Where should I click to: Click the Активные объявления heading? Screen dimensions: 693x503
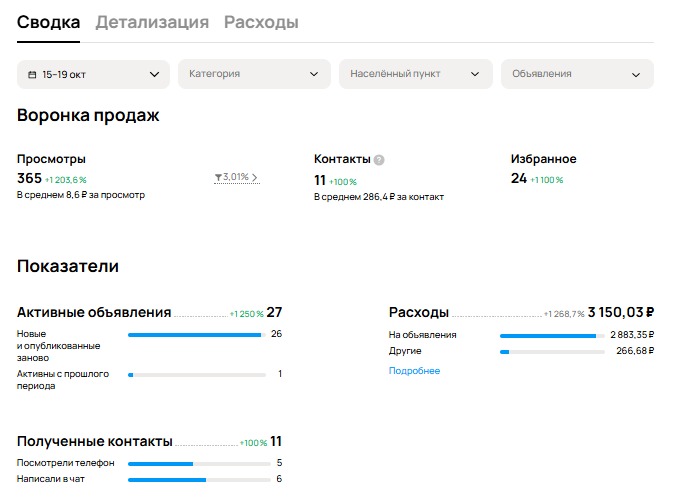point(94,312)
